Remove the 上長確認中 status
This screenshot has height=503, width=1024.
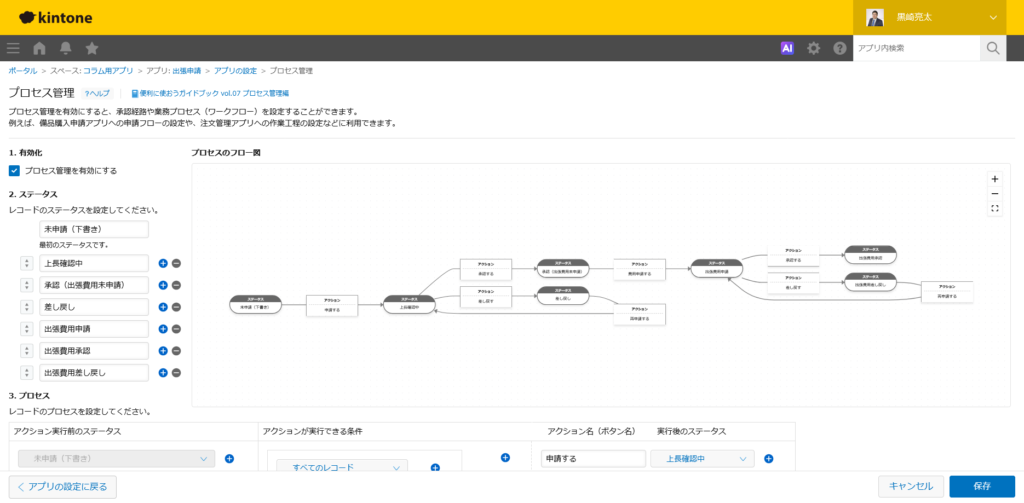(176, 264)
